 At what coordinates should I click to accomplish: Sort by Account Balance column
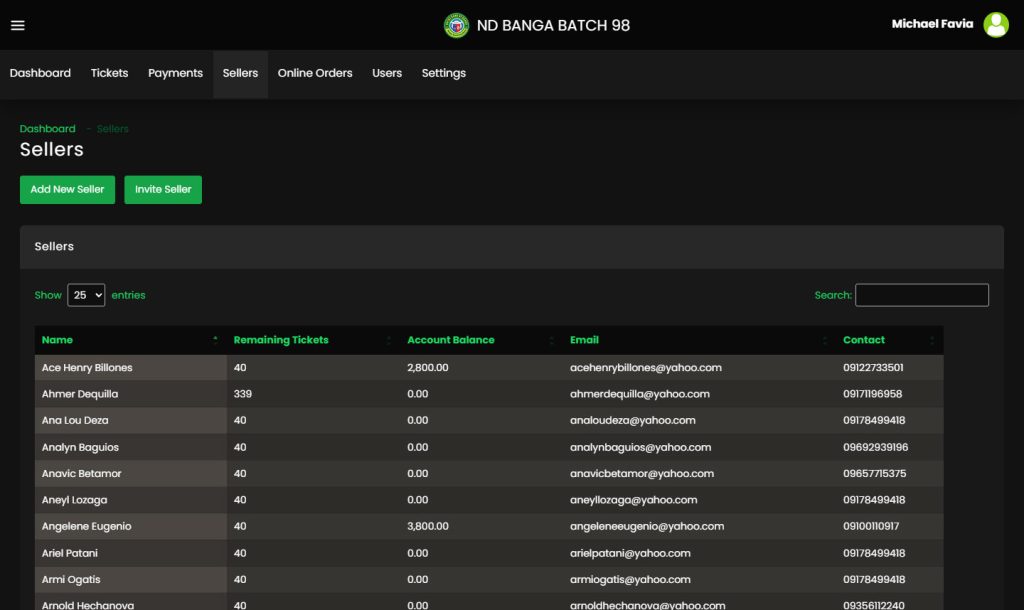click(x=450, y=340)
